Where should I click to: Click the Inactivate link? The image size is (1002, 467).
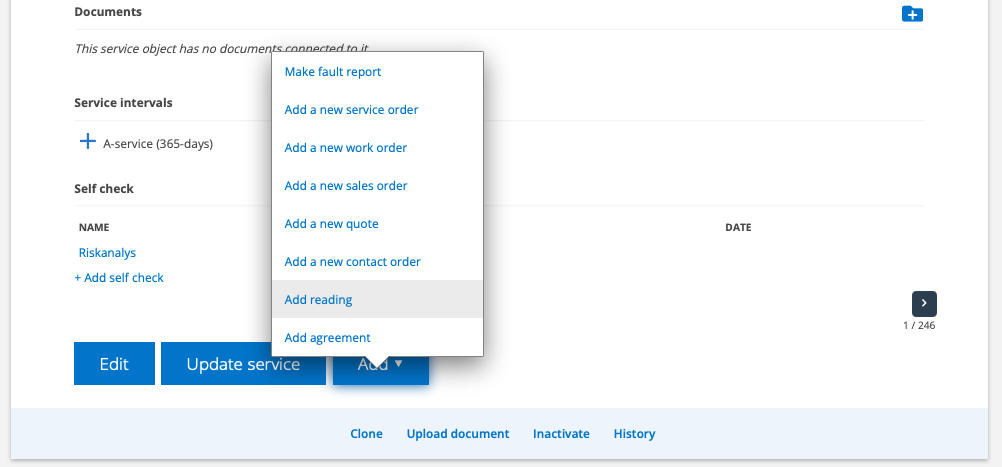tap(561, 434)
